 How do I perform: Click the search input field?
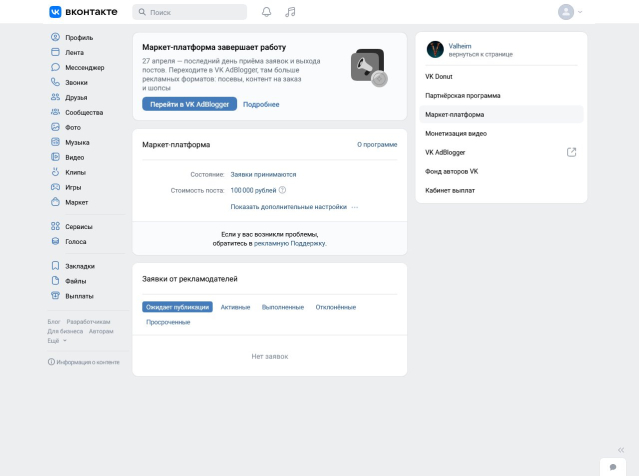click(x=190, y=12)
